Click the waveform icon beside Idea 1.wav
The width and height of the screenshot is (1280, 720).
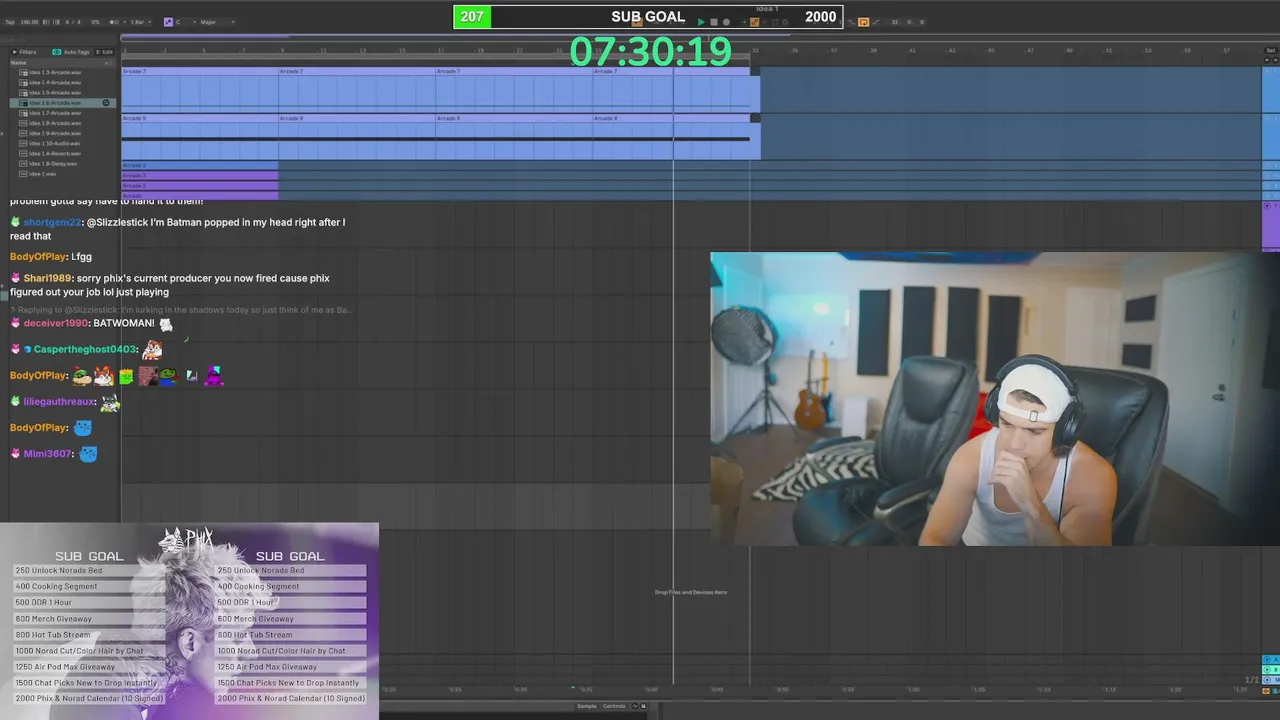coord(23,174)
